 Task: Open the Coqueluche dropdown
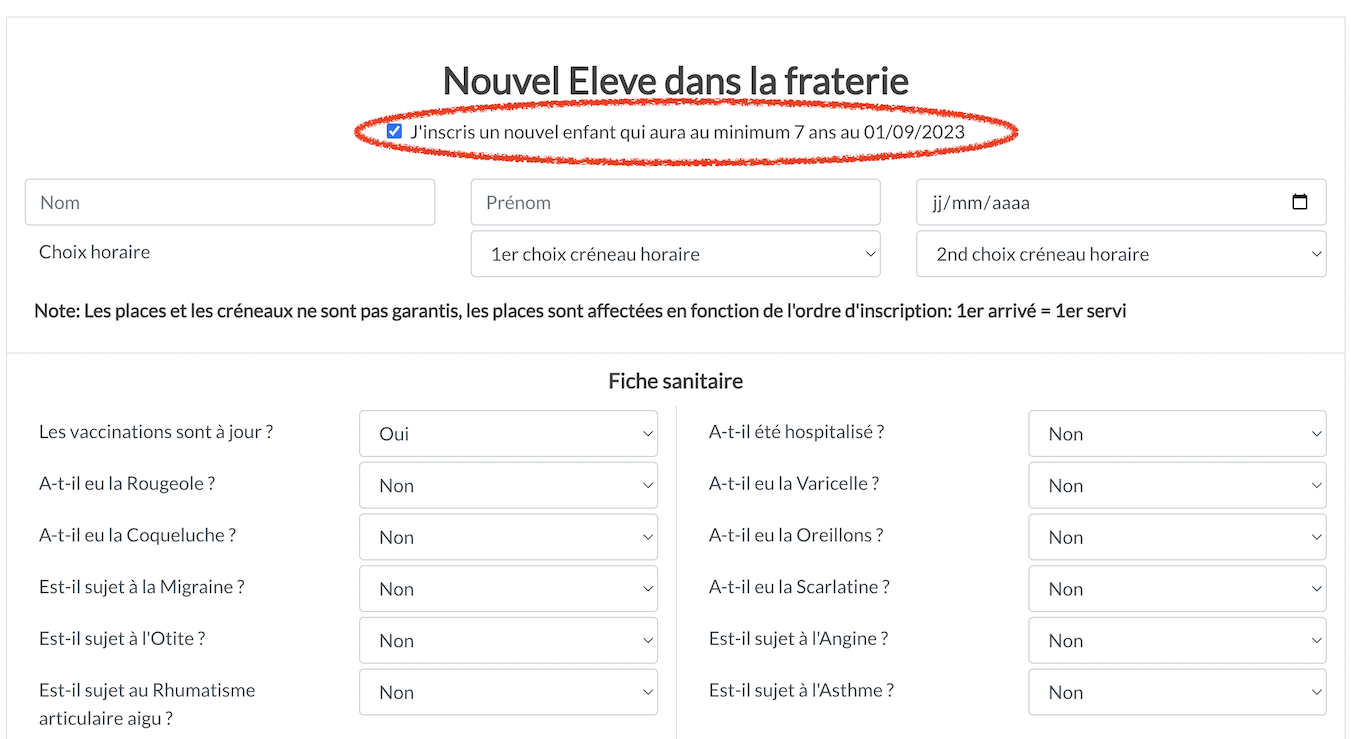click(x=508, y=537)
